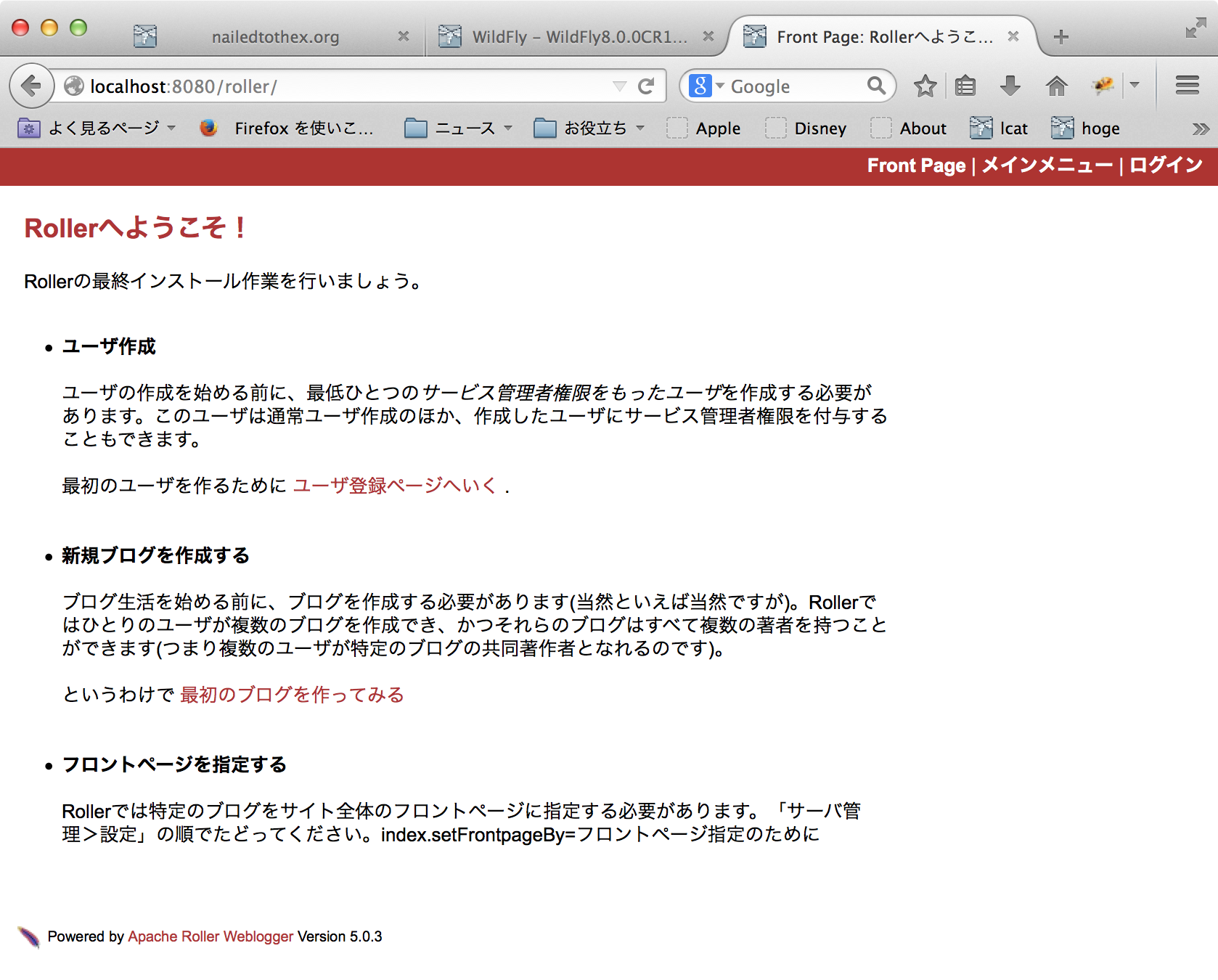Go to the home page icon
1218x980 pixels.
tap(1056, 86)
